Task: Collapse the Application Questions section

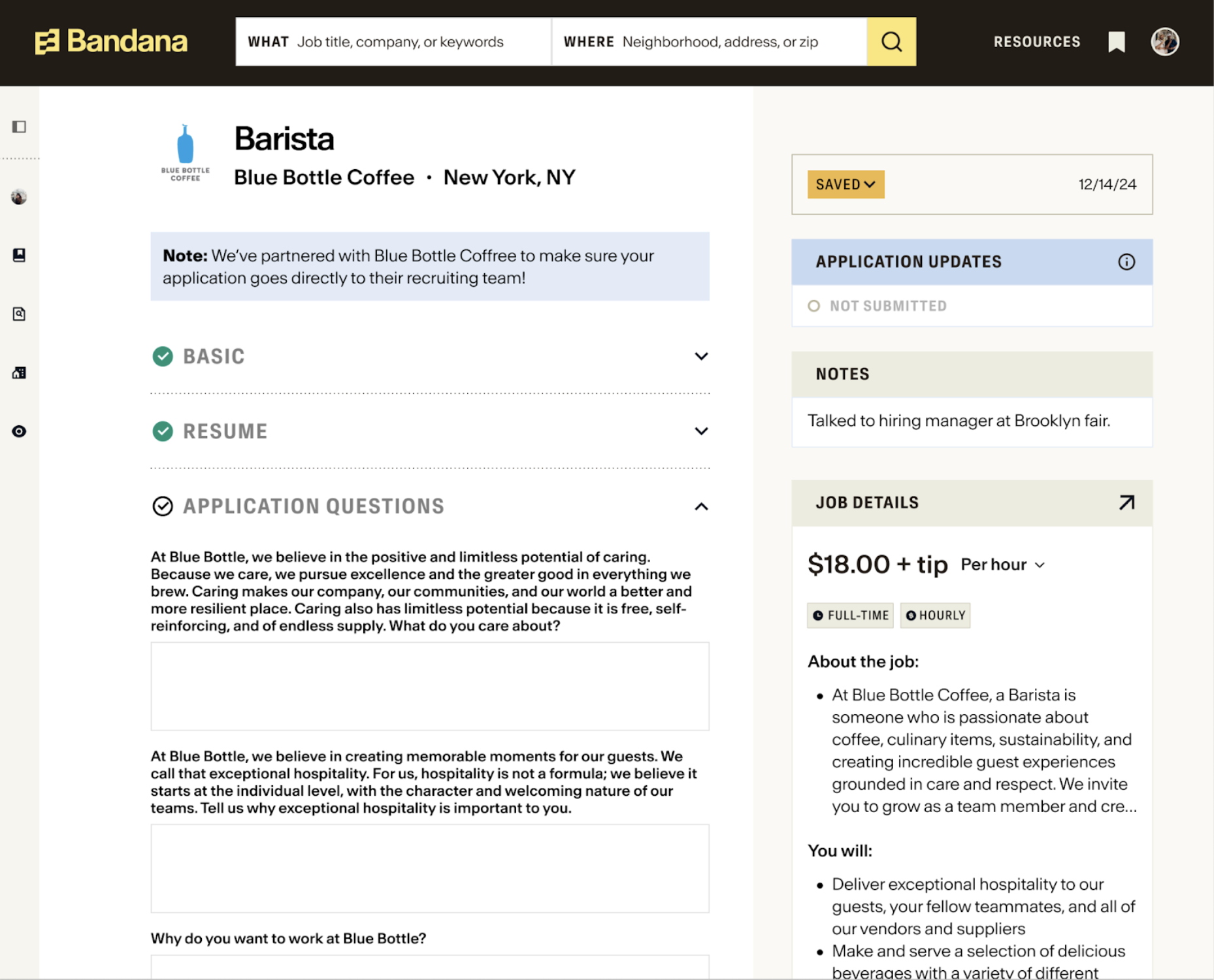Action: point(700,506)
